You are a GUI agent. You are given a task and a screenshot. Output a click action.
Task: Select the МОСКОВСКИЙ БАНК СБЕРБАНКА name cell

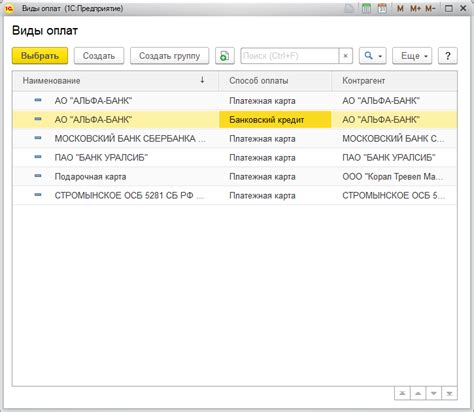130,139
